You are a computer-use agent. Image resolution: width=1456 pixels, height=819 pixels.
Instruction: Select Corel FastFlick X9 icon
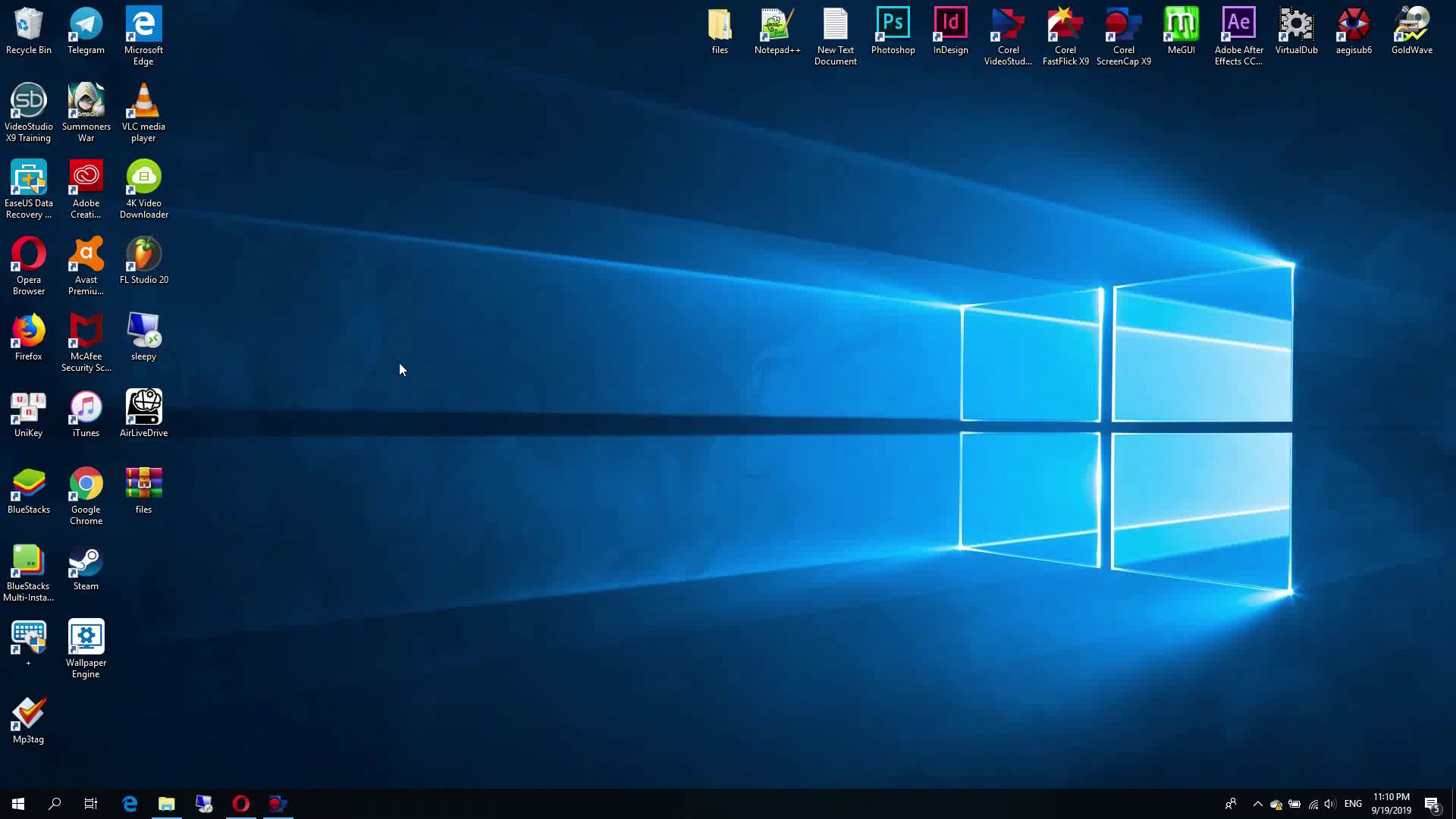click(1065, 36)
